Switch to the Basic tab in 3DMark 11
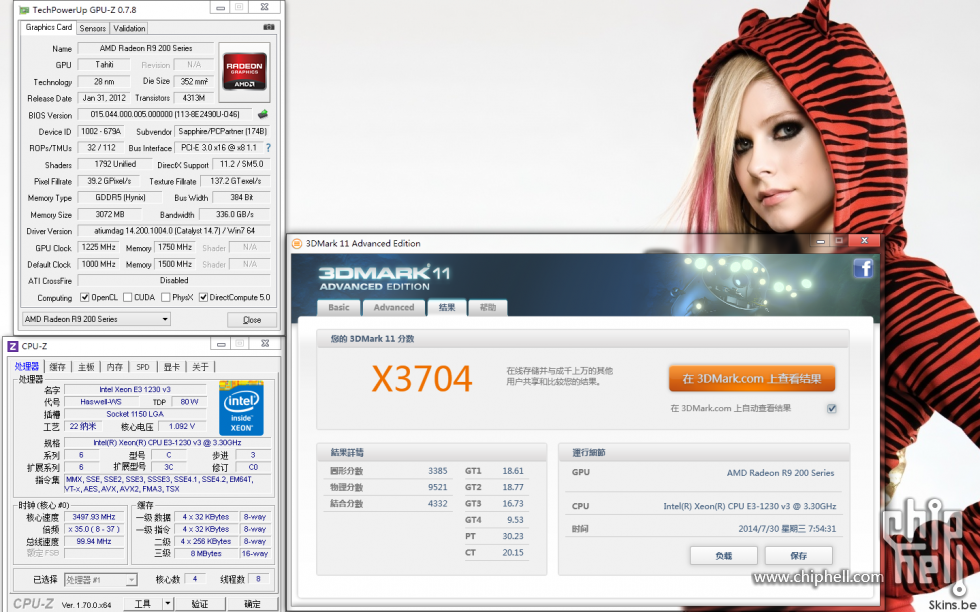 (339, 308)
